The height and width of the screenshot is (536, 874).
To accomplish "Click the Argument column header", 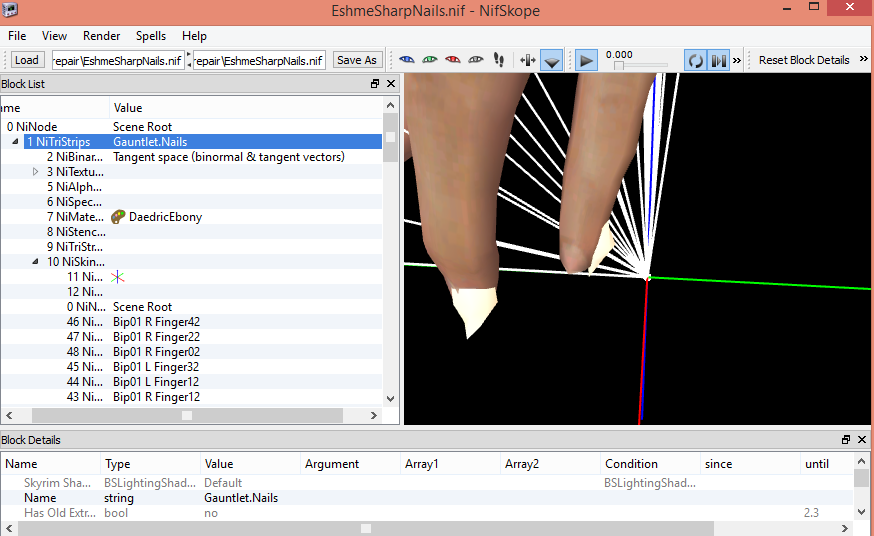I will click(x=350, y=464).
